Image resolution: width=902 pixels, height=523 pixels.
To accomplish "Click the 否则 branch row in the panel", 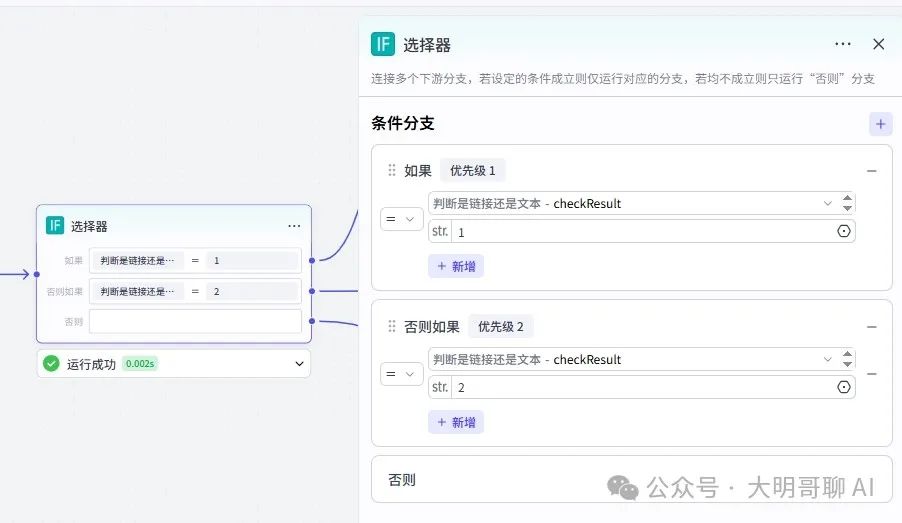I will point(632,479).
